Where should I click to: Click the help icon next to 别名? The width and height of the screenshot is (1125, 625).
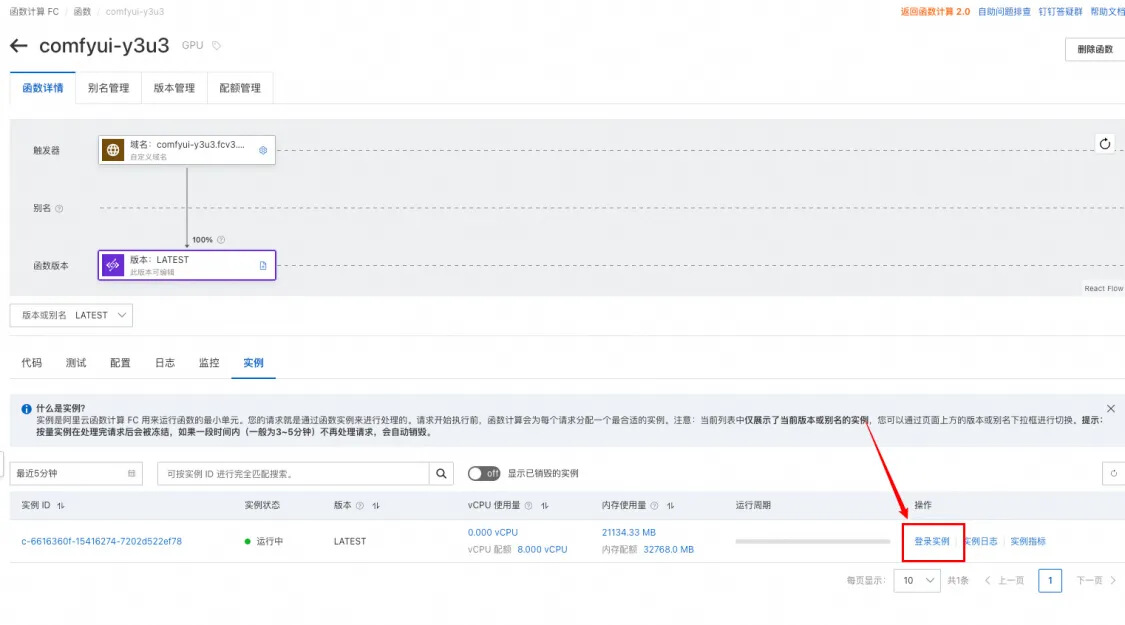tap(59, 209)
